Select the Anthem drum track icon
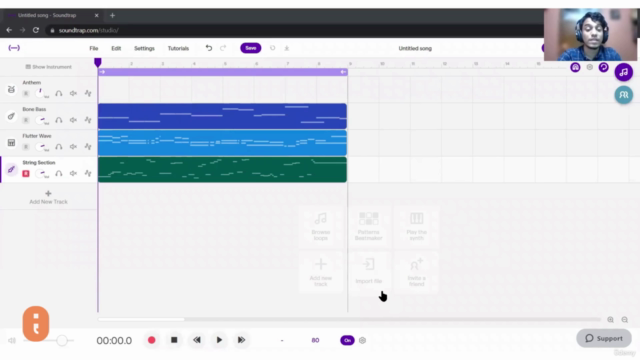640x360 pixels. [x=11, y=89]
